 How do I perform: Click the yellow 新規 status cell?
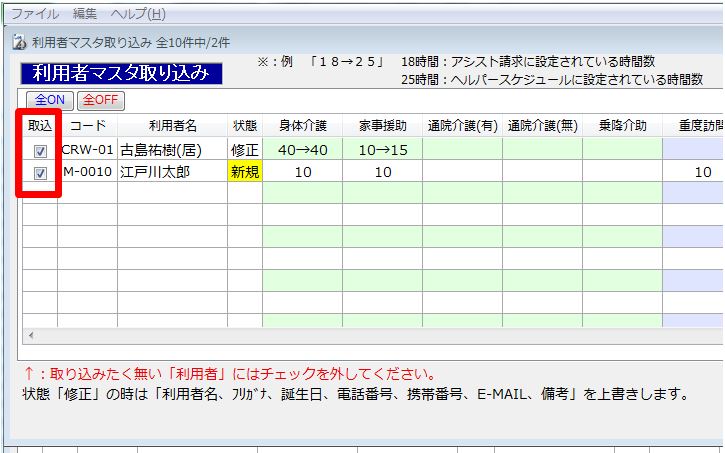245,172
